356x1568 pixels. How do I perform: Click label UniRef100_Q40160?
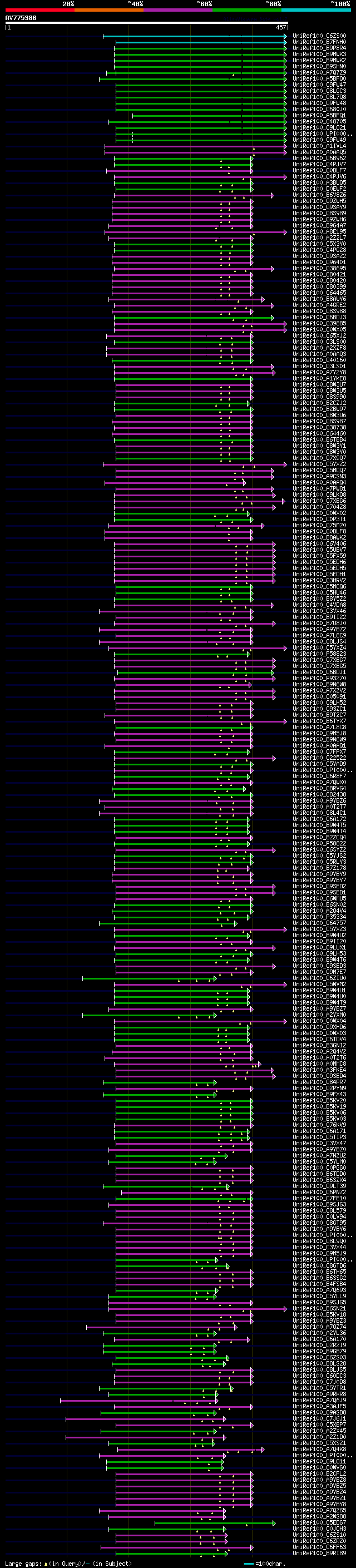click(x=319, y=360)
